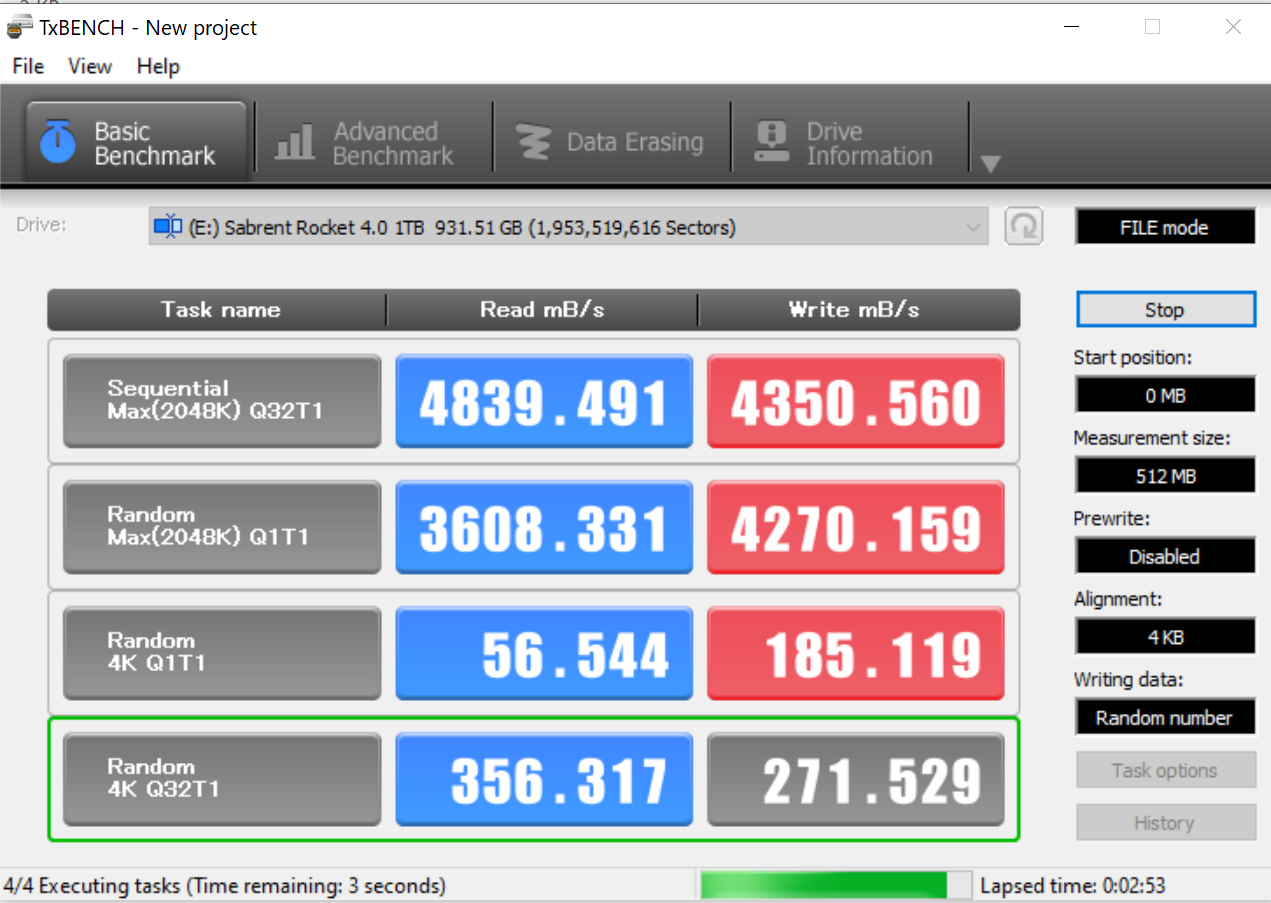
Task: Select the Random 4K Q1T1 task button
Action: click(221, 653)
